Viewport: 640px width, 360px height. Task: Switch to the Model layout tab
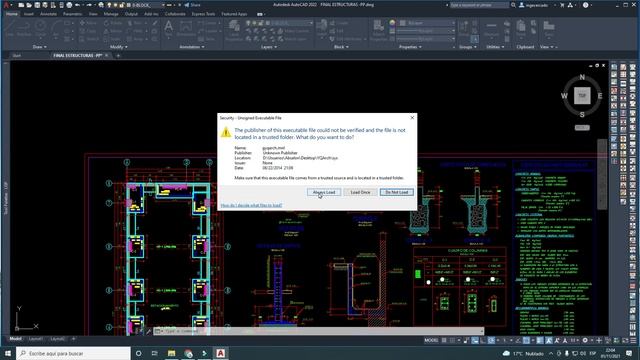click(16, 339)
